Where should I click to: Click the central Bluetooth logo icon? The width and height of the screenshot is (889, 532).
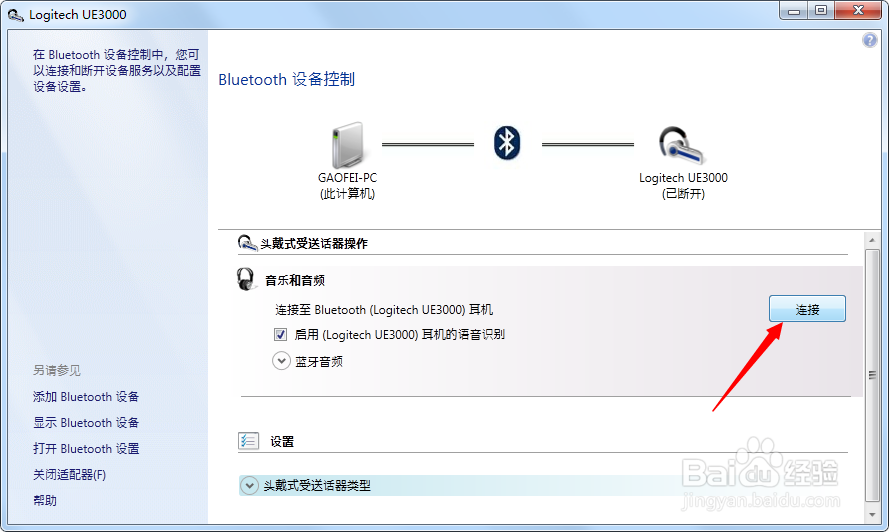507,143
